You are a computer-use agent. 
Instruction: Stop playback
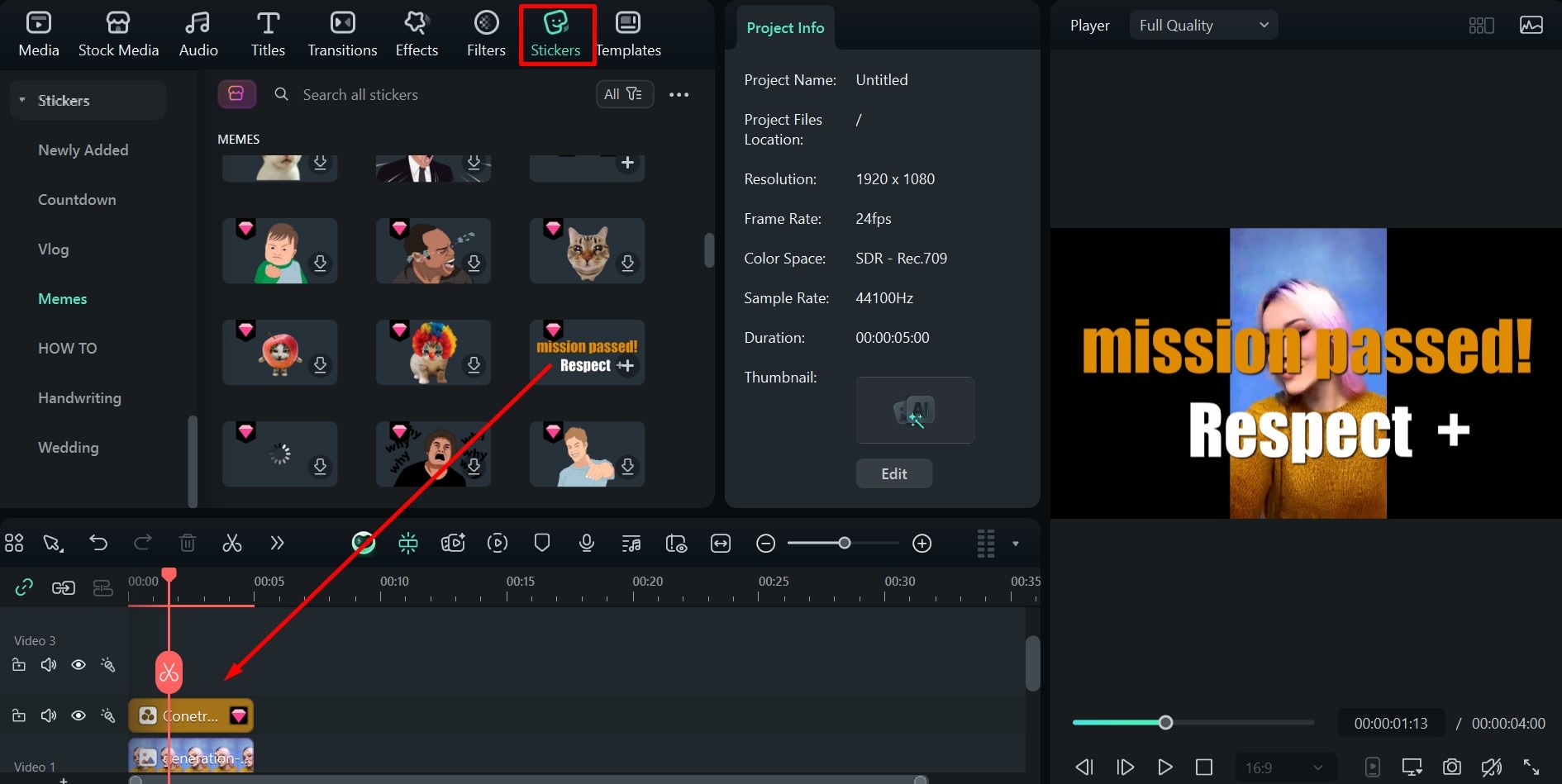pos(1204,767)
